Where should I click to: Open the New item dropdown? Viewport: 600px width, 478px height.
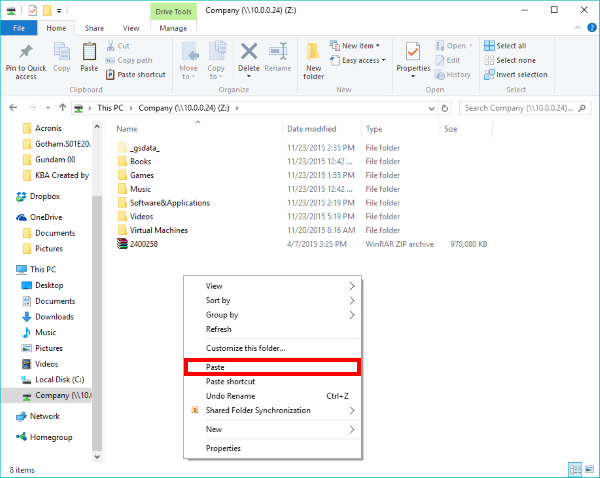[x=355, y=46]
